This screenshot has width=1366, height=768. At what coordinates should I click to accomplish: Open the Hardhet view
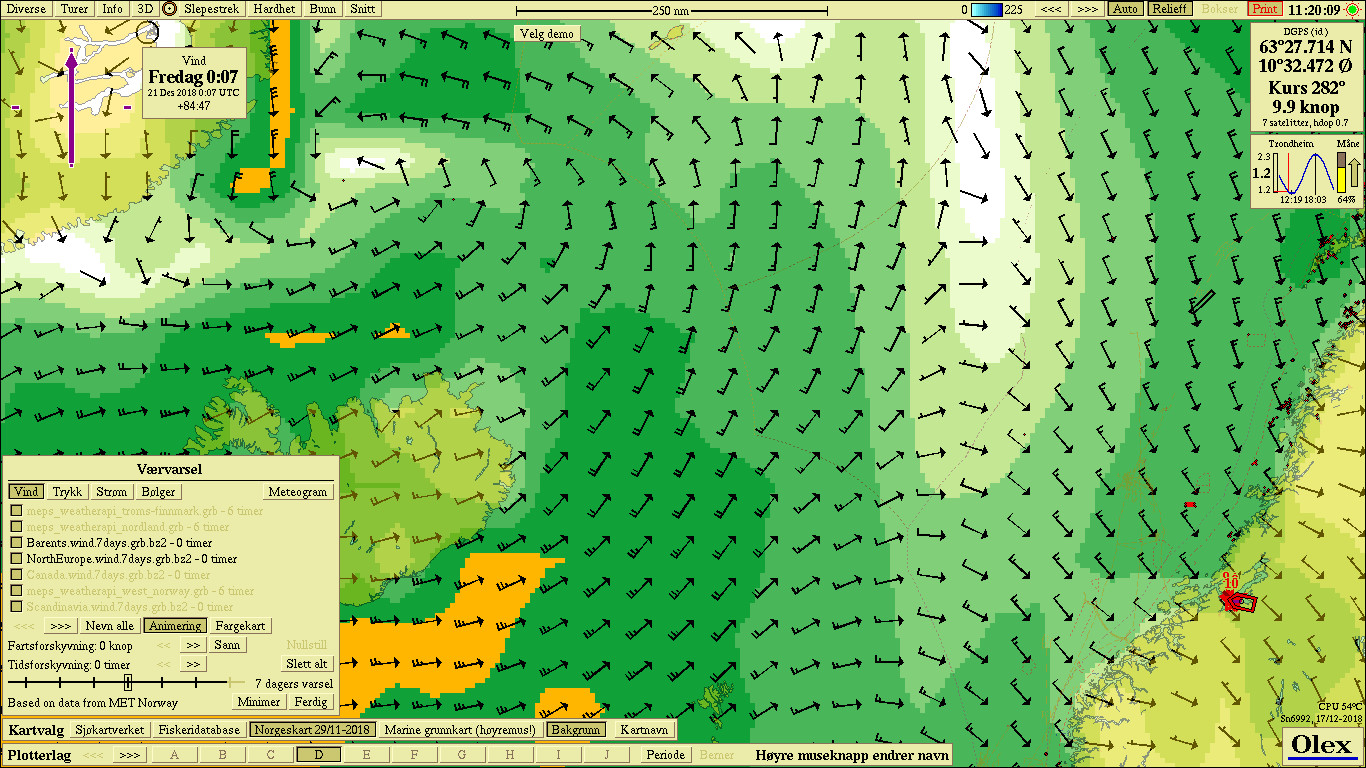[x=274, y=8]
